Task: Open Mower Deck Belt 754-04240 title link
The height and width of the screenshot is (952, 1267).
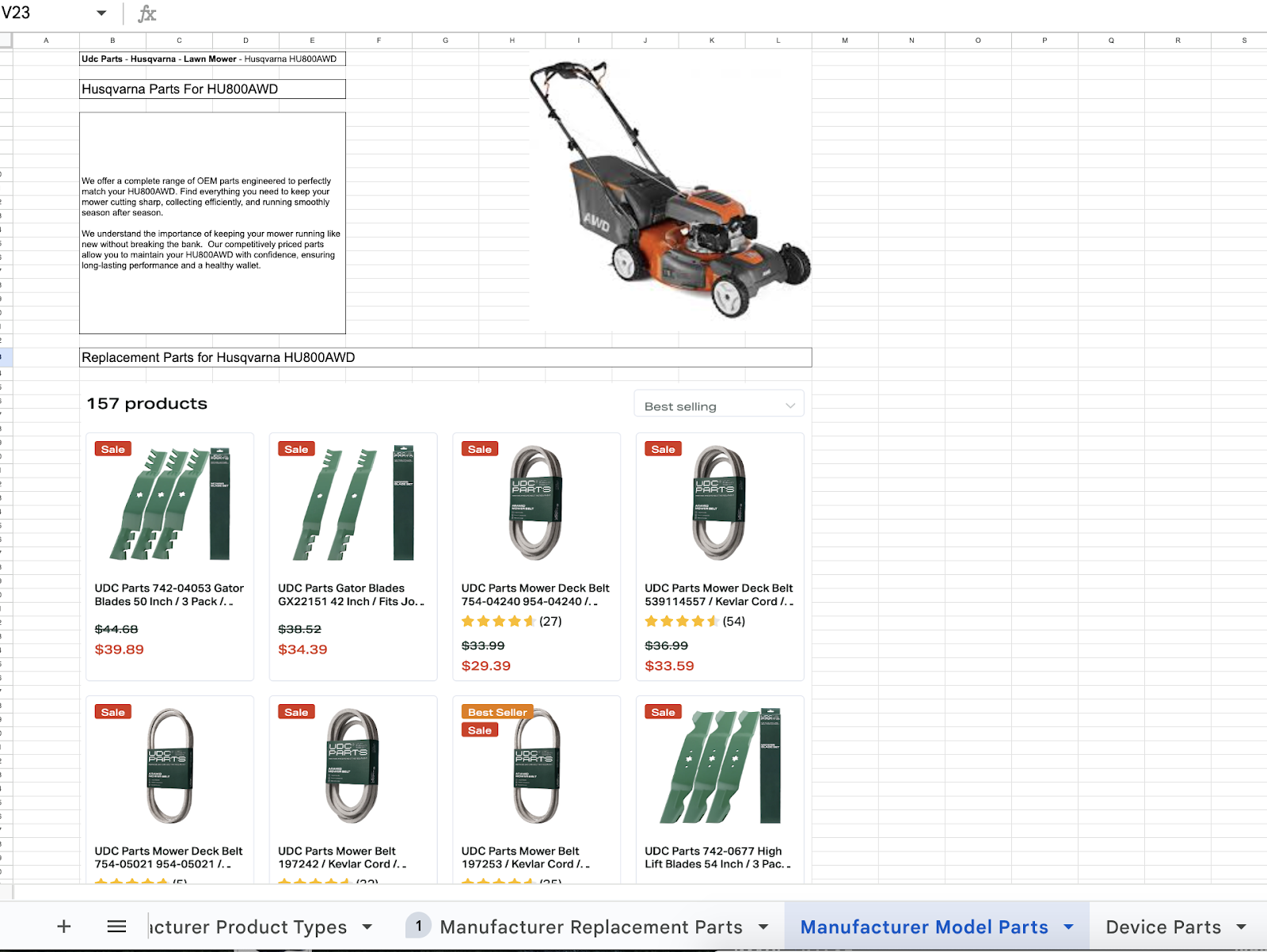Action: 535,595
